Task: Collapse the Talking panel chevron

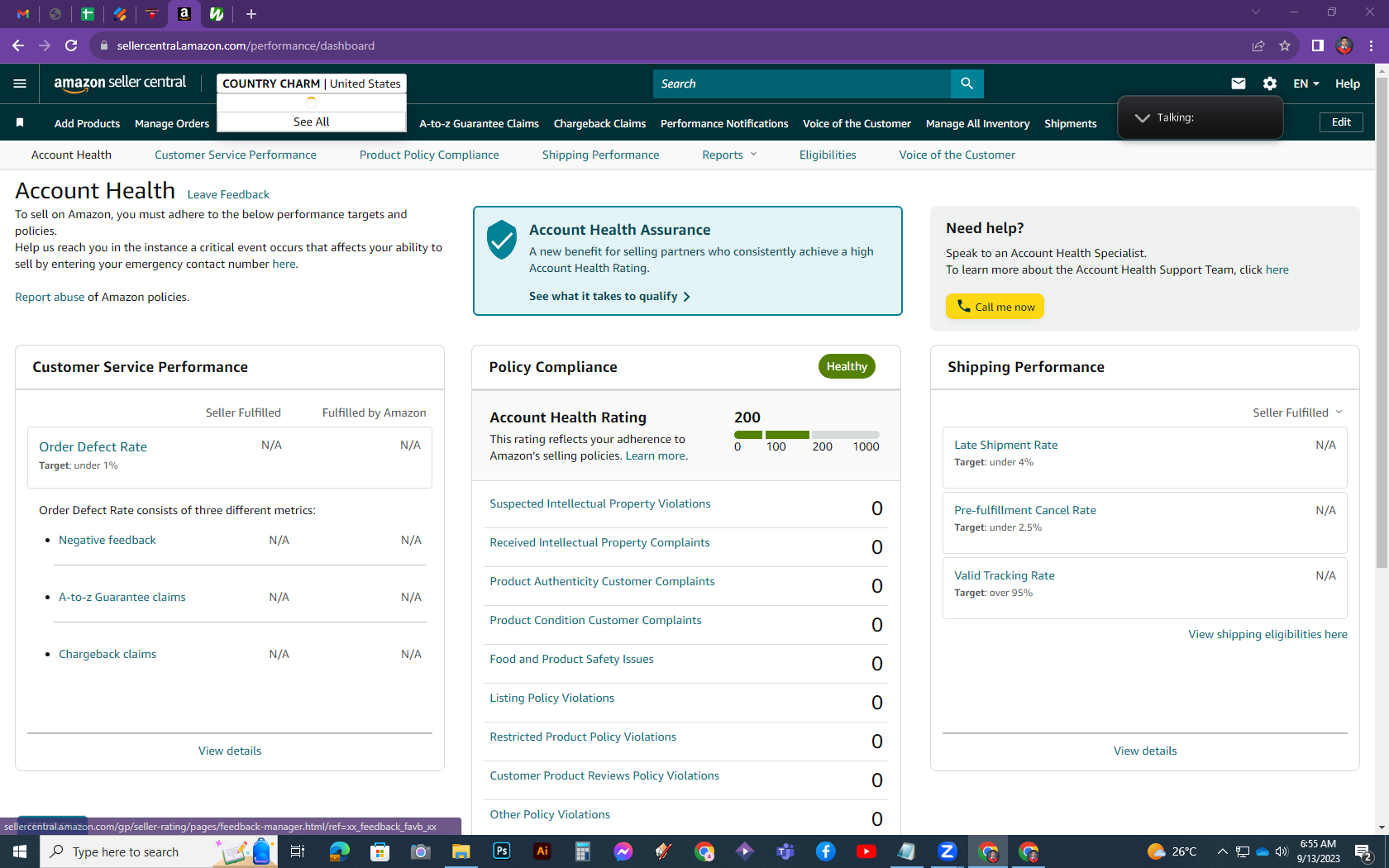Action: 1143,117
